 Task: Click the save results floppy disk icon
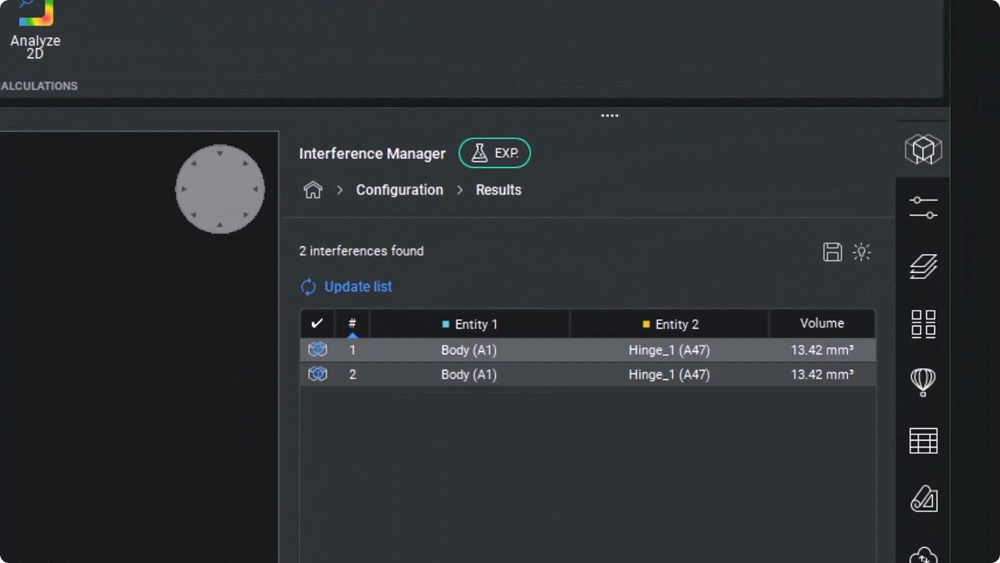pos(832,252)
